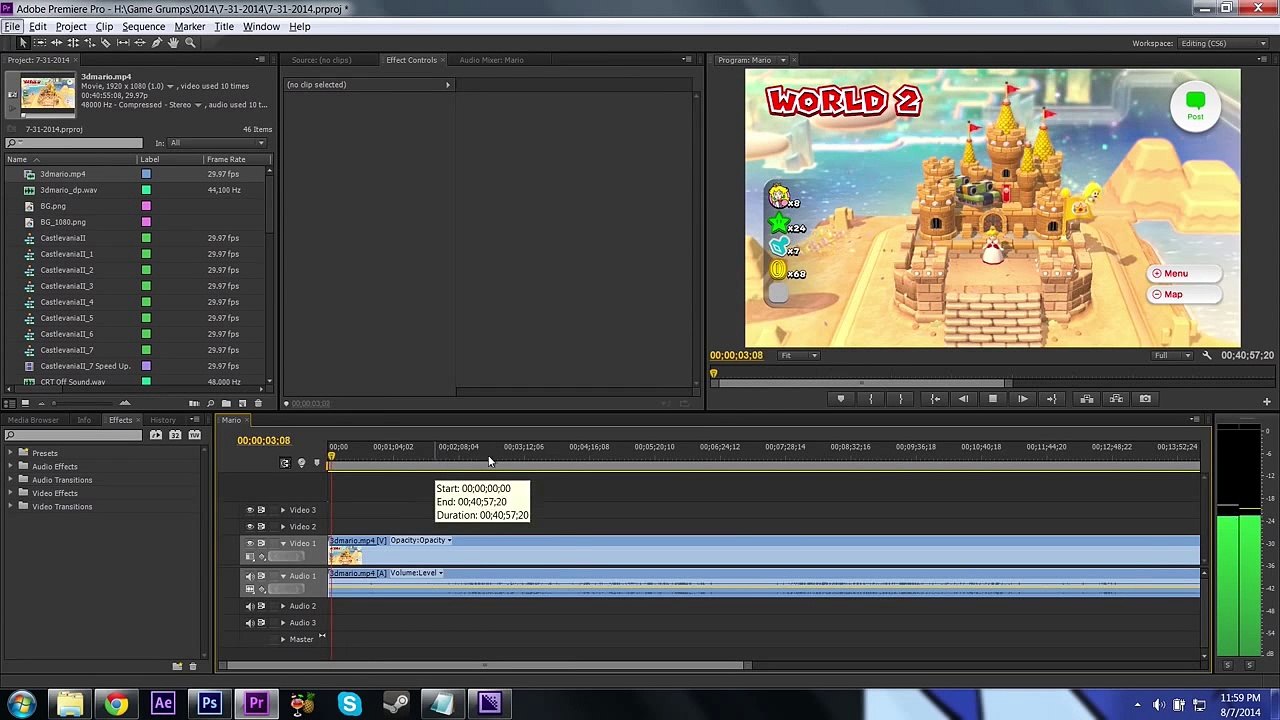Select the Pen tool
Screen dimensions: 1280x720
(x=156, y=43)
